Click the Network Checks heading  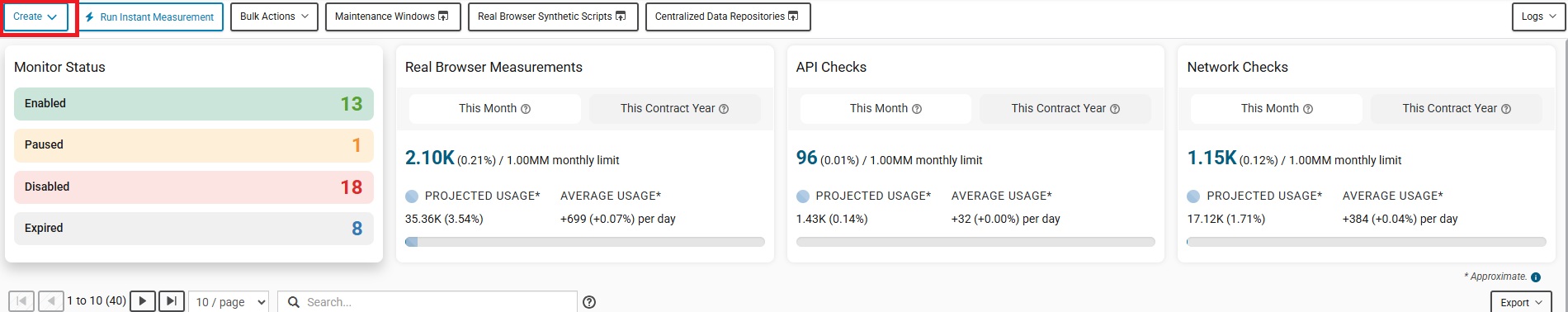[1238, 68]
